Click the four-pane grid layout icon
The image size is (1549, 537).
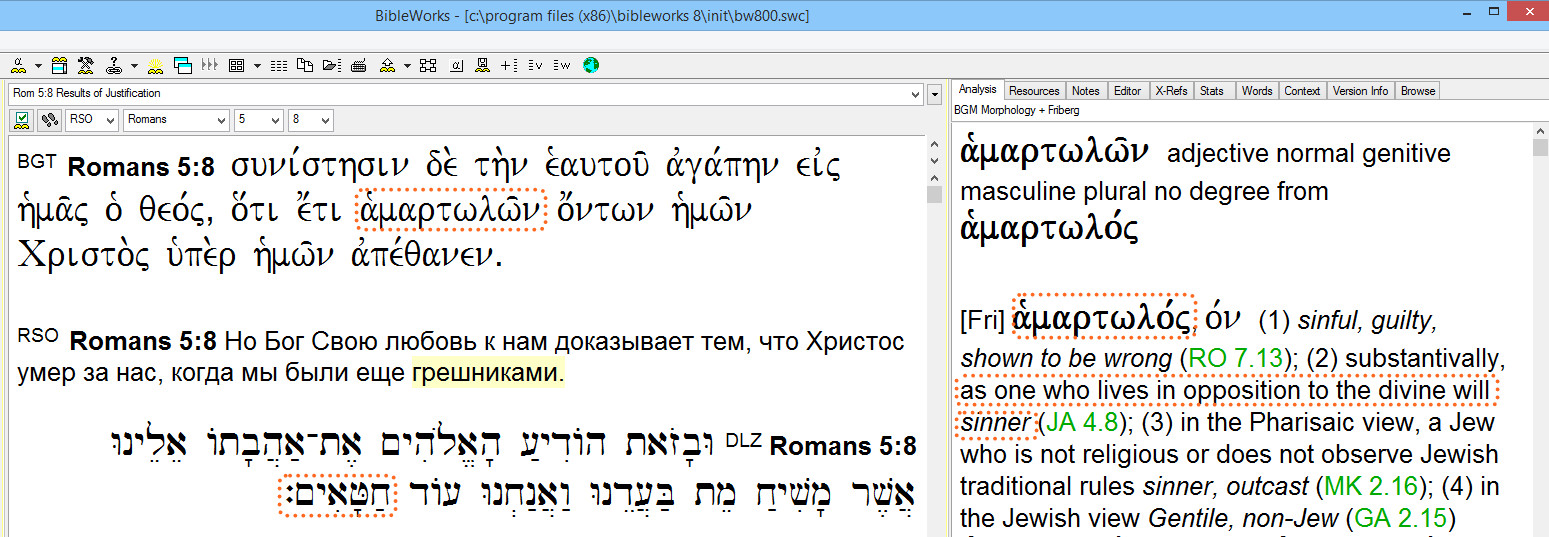[236, 66]
